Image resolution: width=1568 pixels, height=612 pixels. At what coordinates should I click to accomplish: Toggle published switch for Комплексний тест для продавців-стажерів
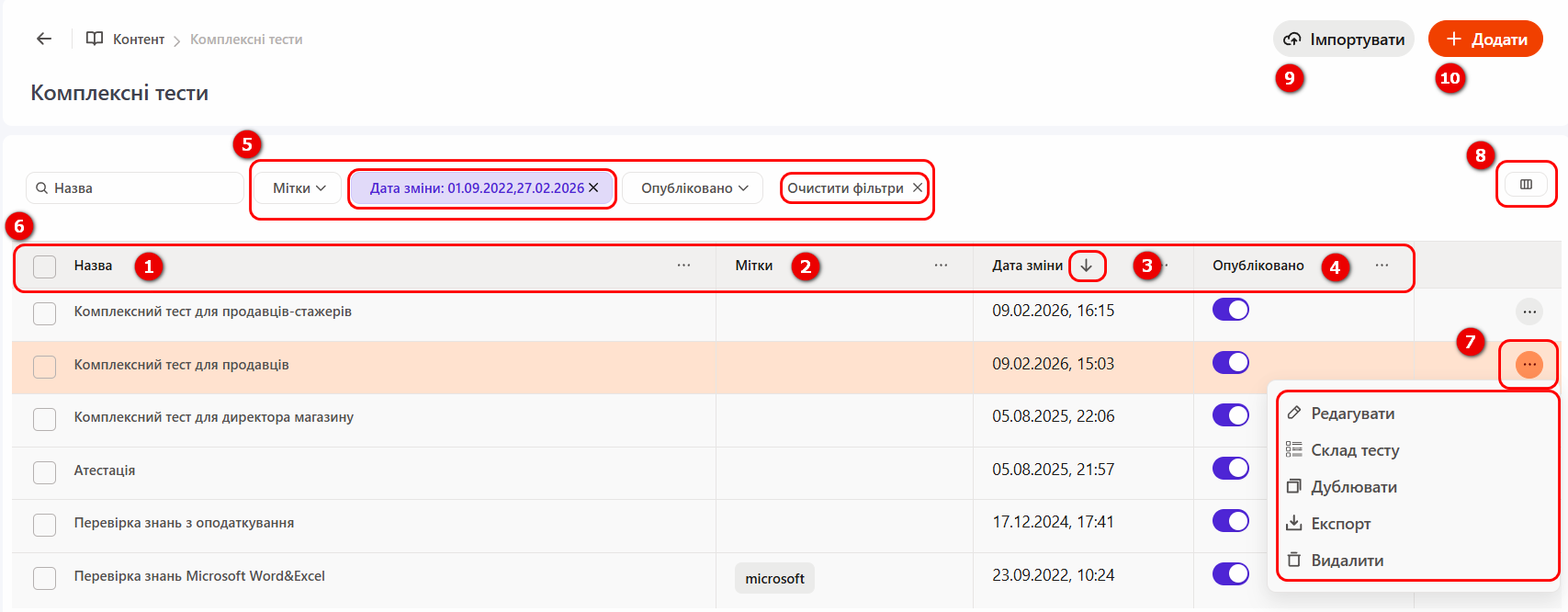(1230, 310)
